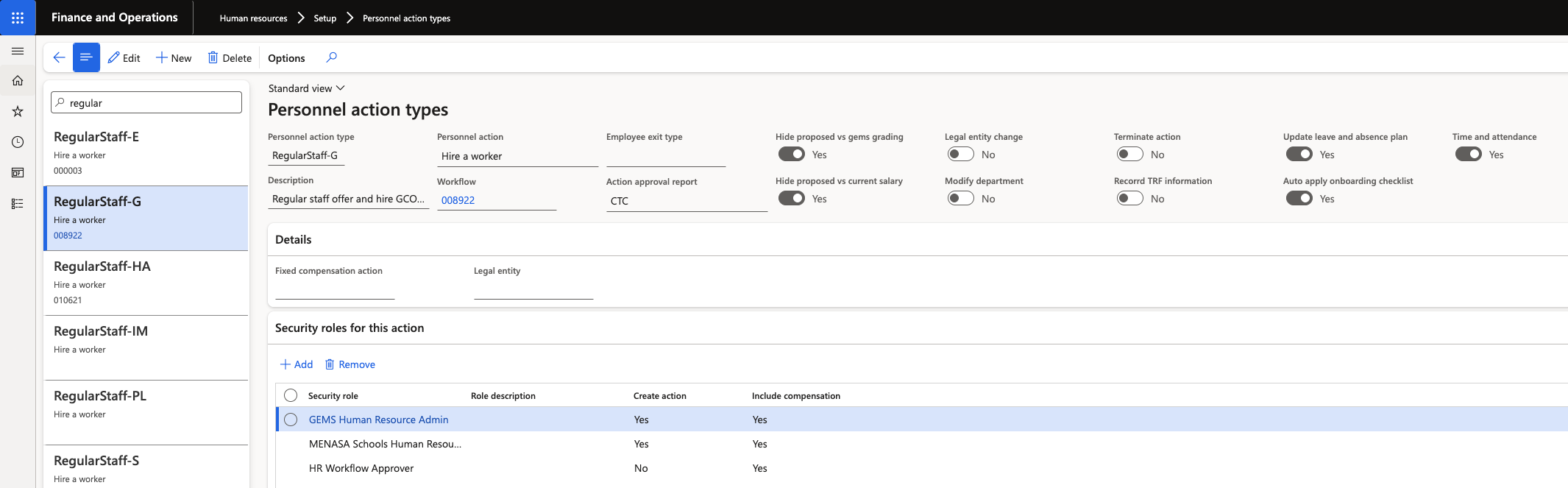Toggle Hide proposed vs gems grading
Screen dimensions: 1568x488
792,154
